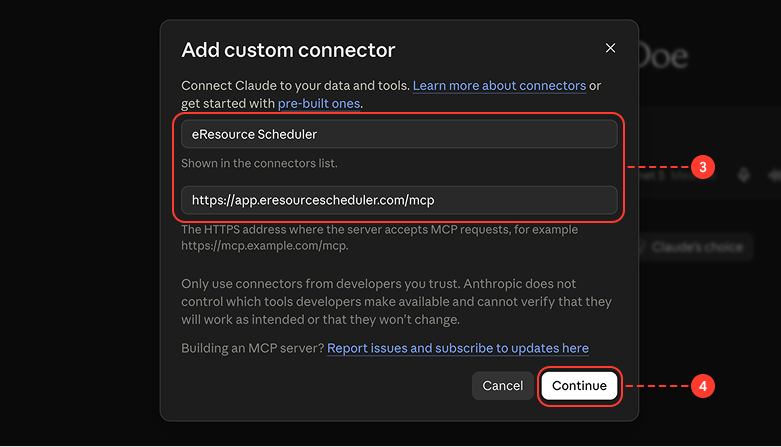Continue with the connector setup
781x447 pixels.
click(579, 386)
